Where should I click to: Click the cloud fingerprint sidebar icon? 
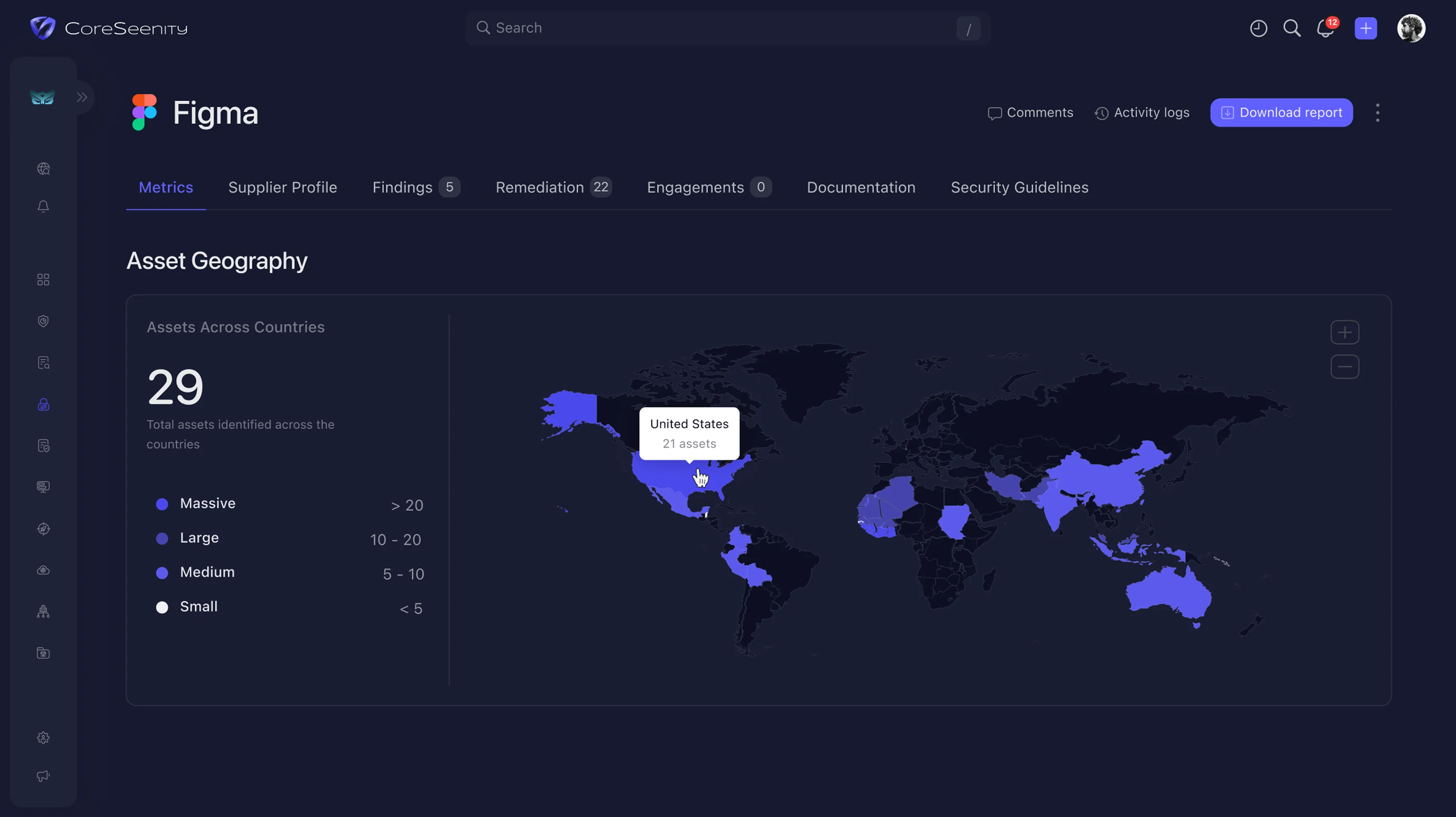point(43,570)
